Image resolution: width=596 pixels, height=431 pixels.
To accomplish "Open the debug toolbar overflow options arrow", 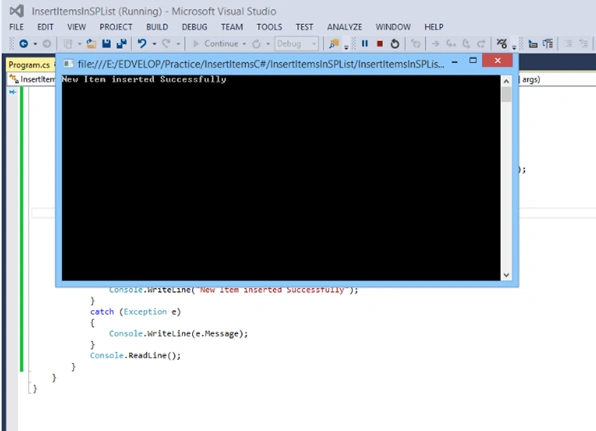I will coord(514,47).
